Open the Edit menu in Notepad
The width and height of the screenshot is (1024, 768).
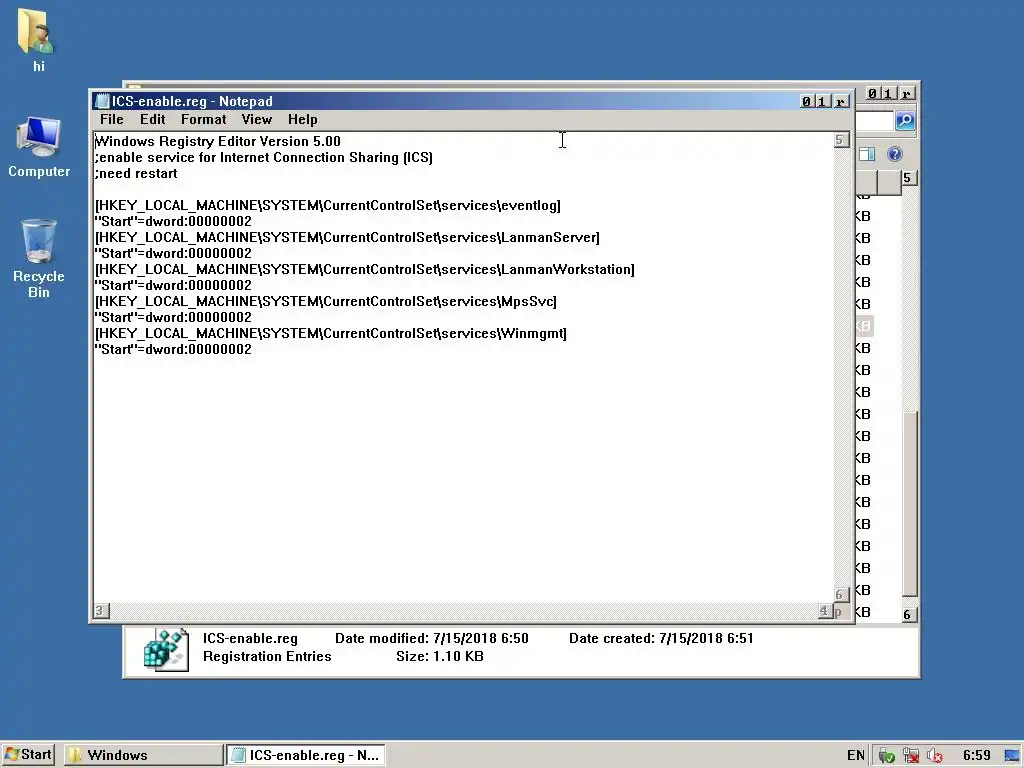click(x=153, y=120)
